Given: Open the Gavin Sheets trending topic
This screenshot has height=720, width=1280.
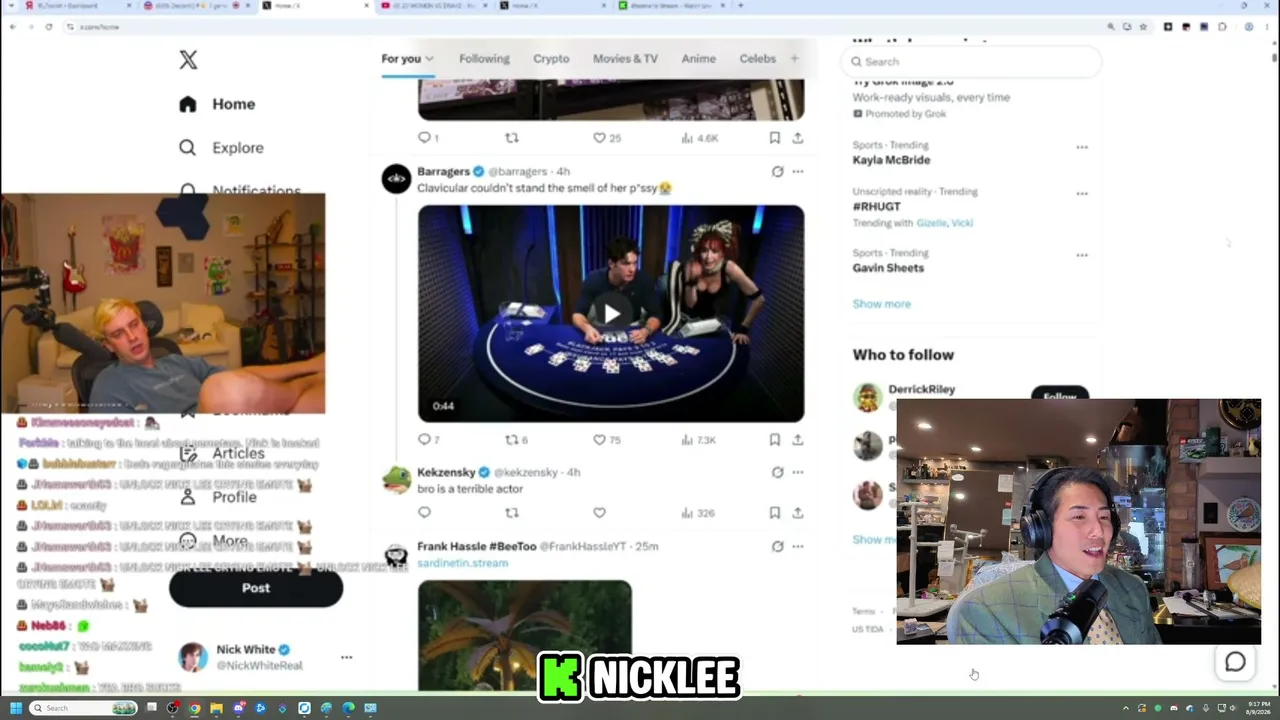Looking at the screenshot, I should pyautogui.click(x=888, y=268).
